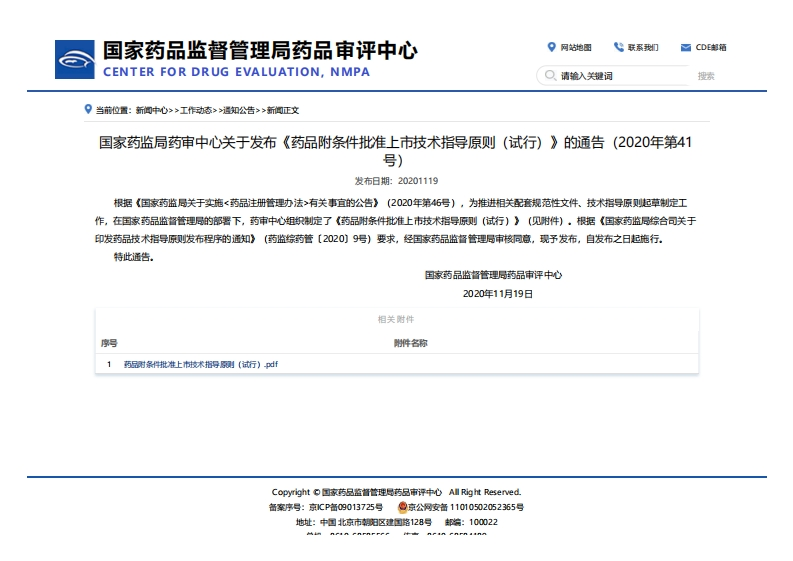Open the 网站地图 link
The width and height of the screenshot is (793, 561).
coord(576,48)
